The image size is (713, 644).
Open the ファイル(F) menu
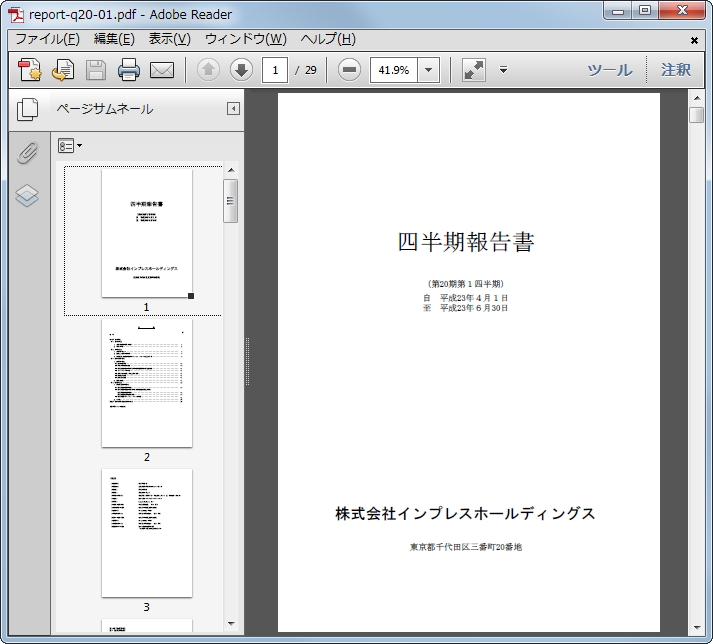(x=48, y=39)
